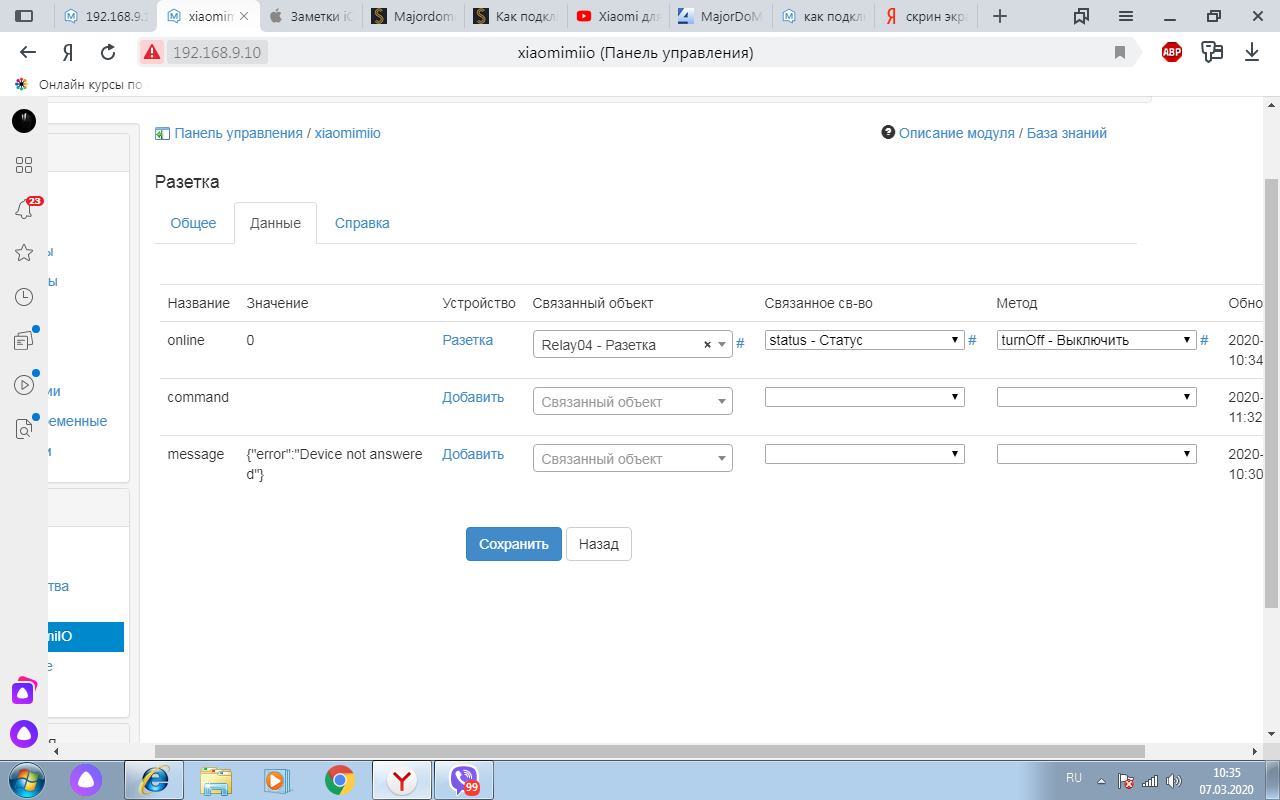
Task: Click the Сохранить button
Action: (513, 544)
